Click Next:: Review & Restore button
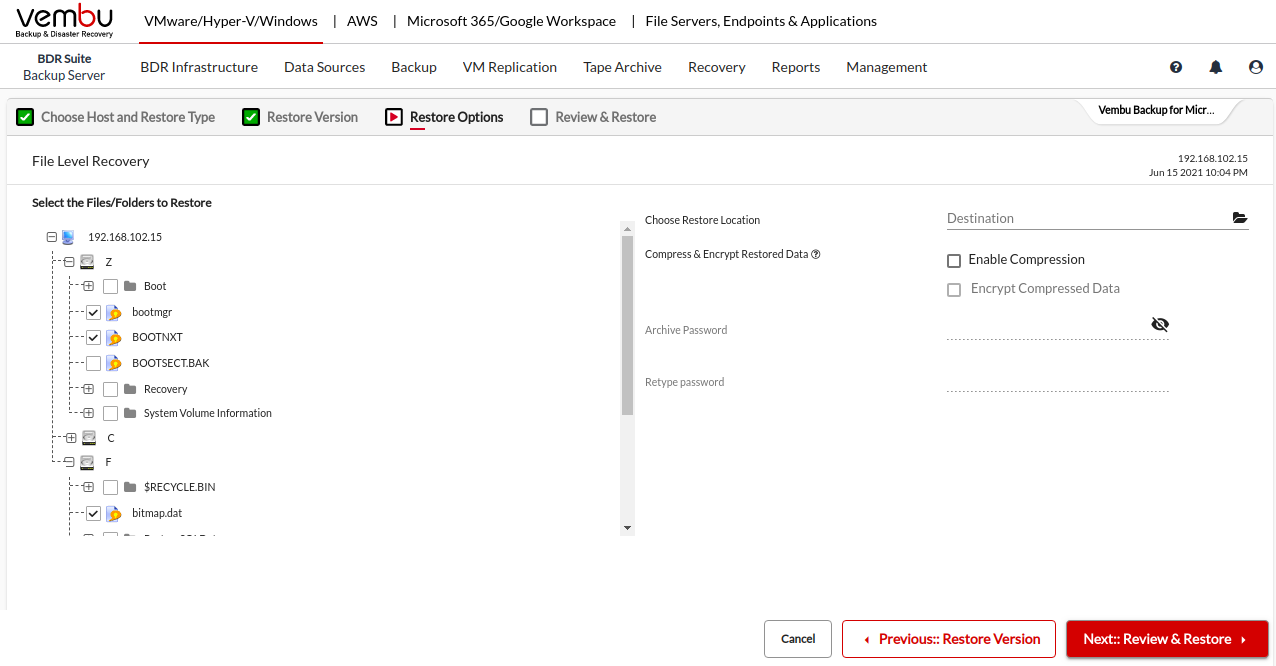Screen dimensions: 1276x666 click(x=1166, y=639)
